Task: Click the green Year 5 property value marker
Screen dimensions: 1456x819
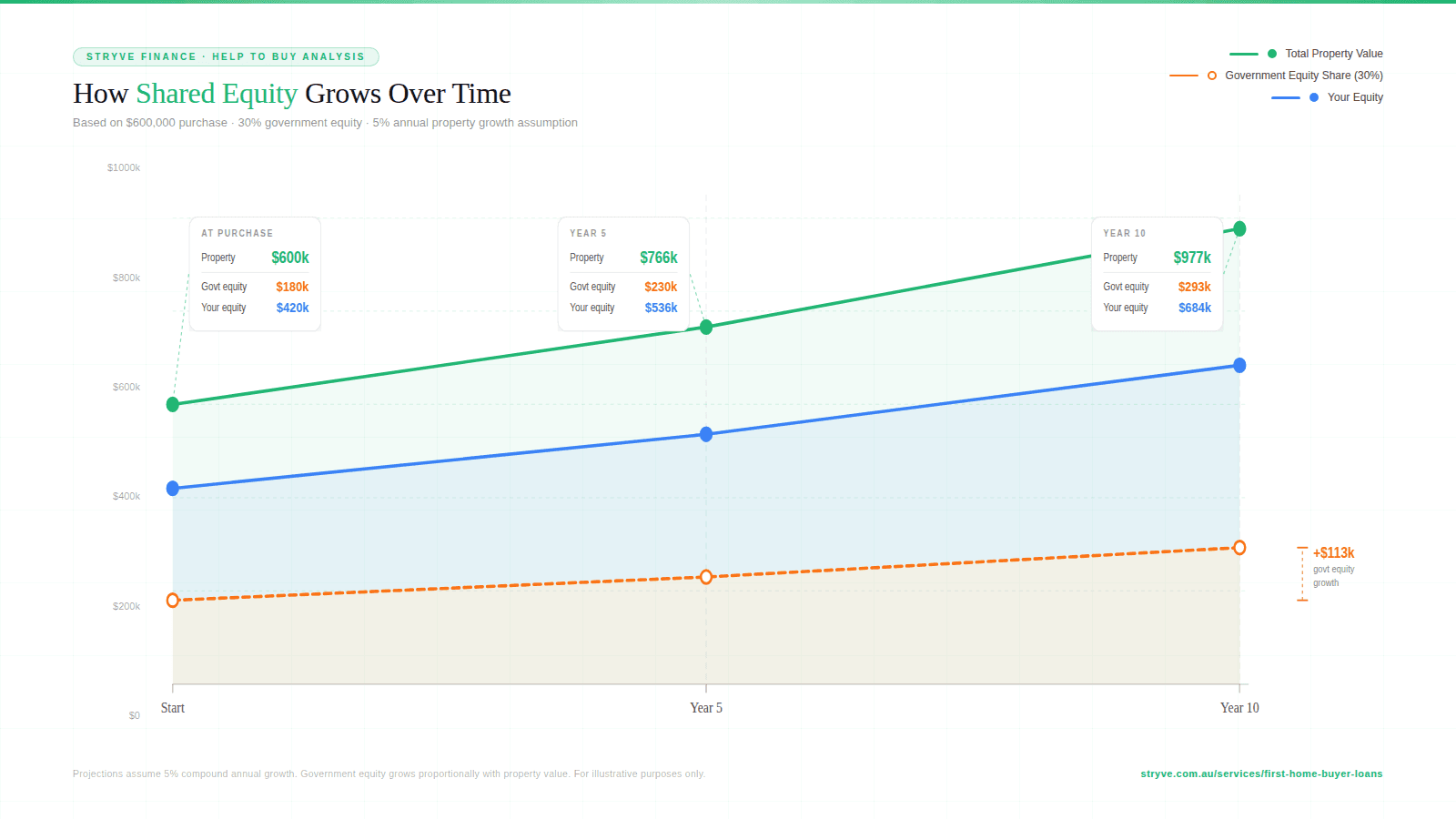Action: pyautogui.click(x=706, y=327)
